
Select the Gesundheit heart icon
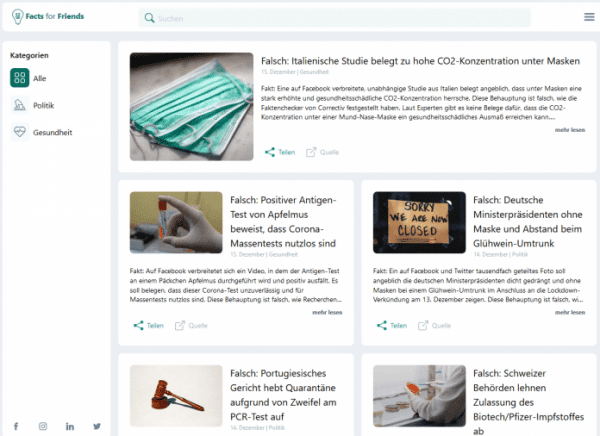(20, 132)
